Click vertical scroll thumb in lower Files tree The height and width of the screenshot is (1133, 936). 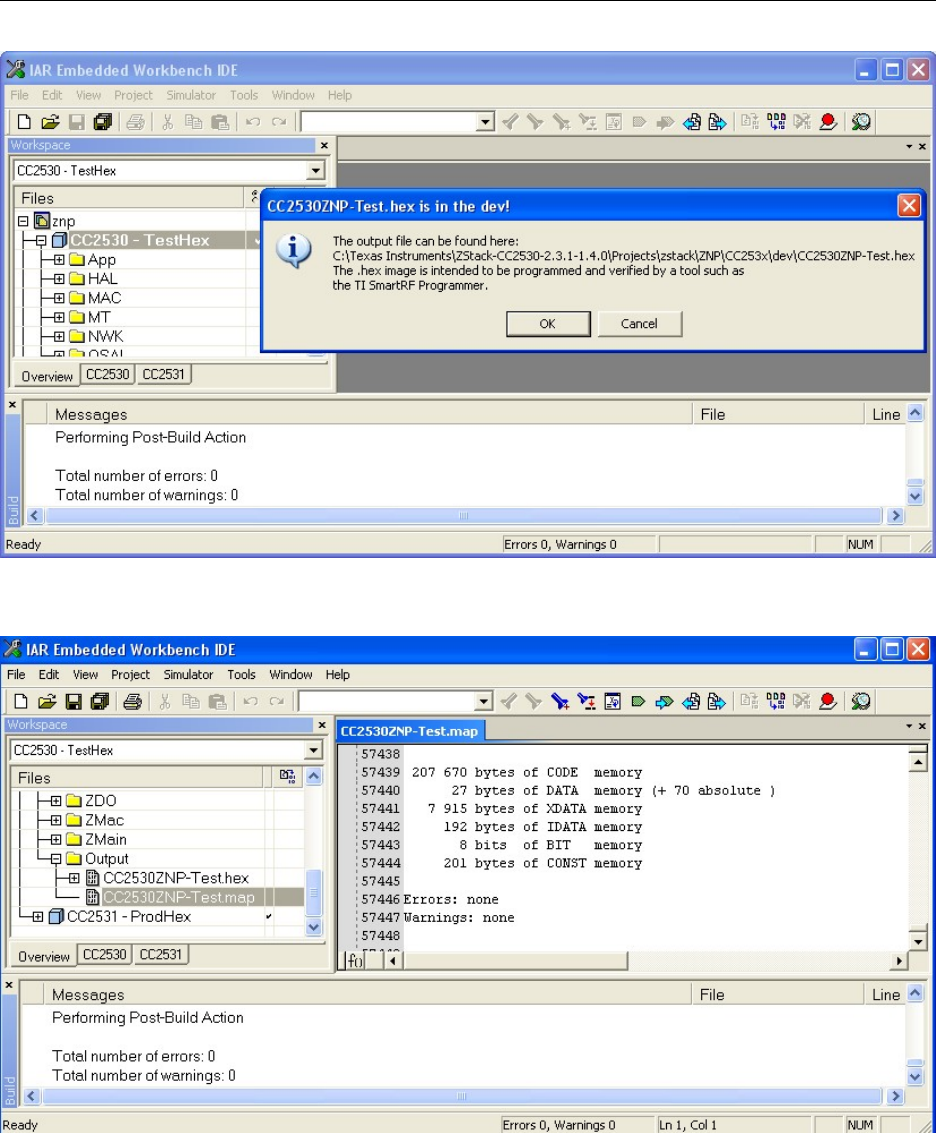tap(314, 892)
